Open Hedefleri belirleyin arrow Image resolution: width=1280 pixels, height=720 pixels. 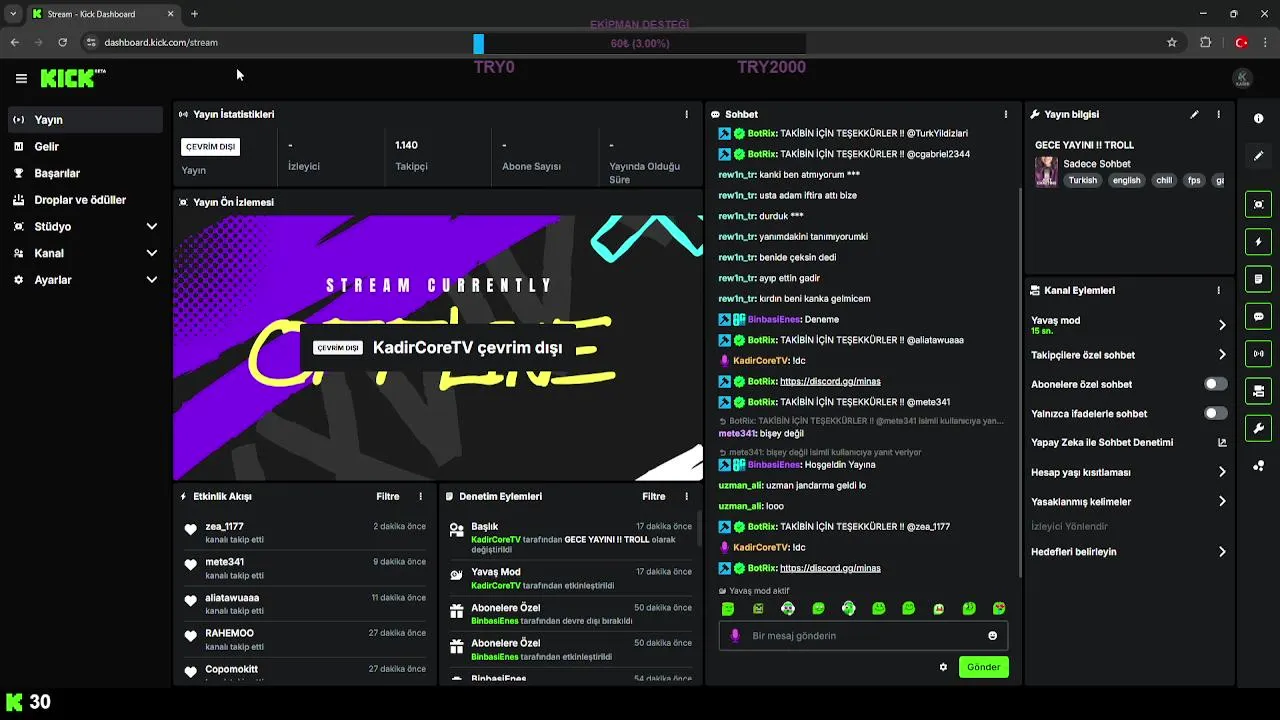[x=1222, y=551]
